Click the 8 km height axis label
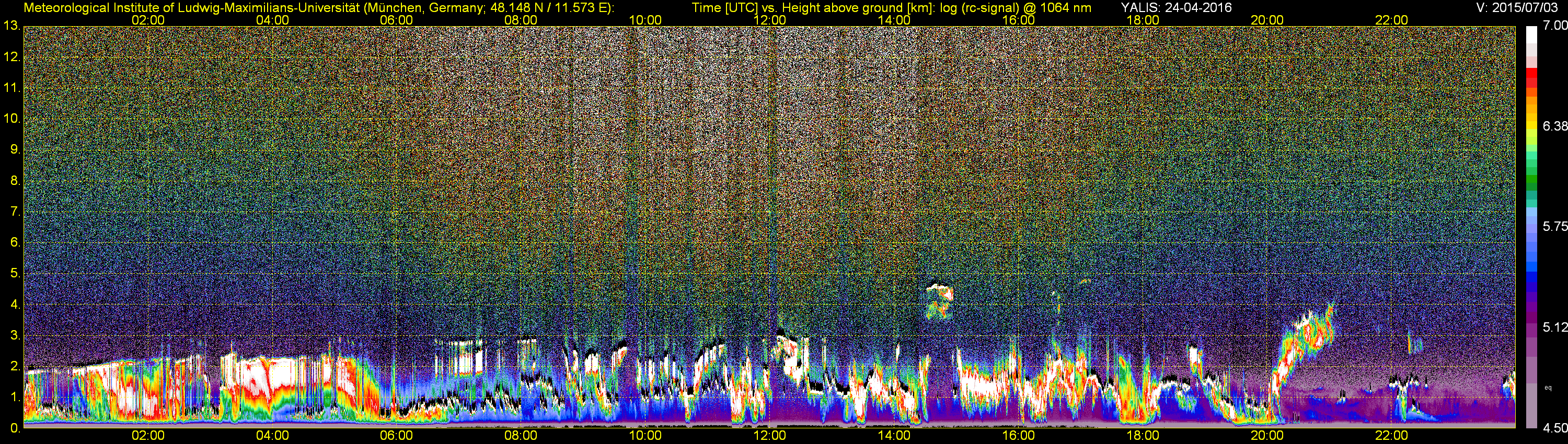 click(x=15, y=181)
